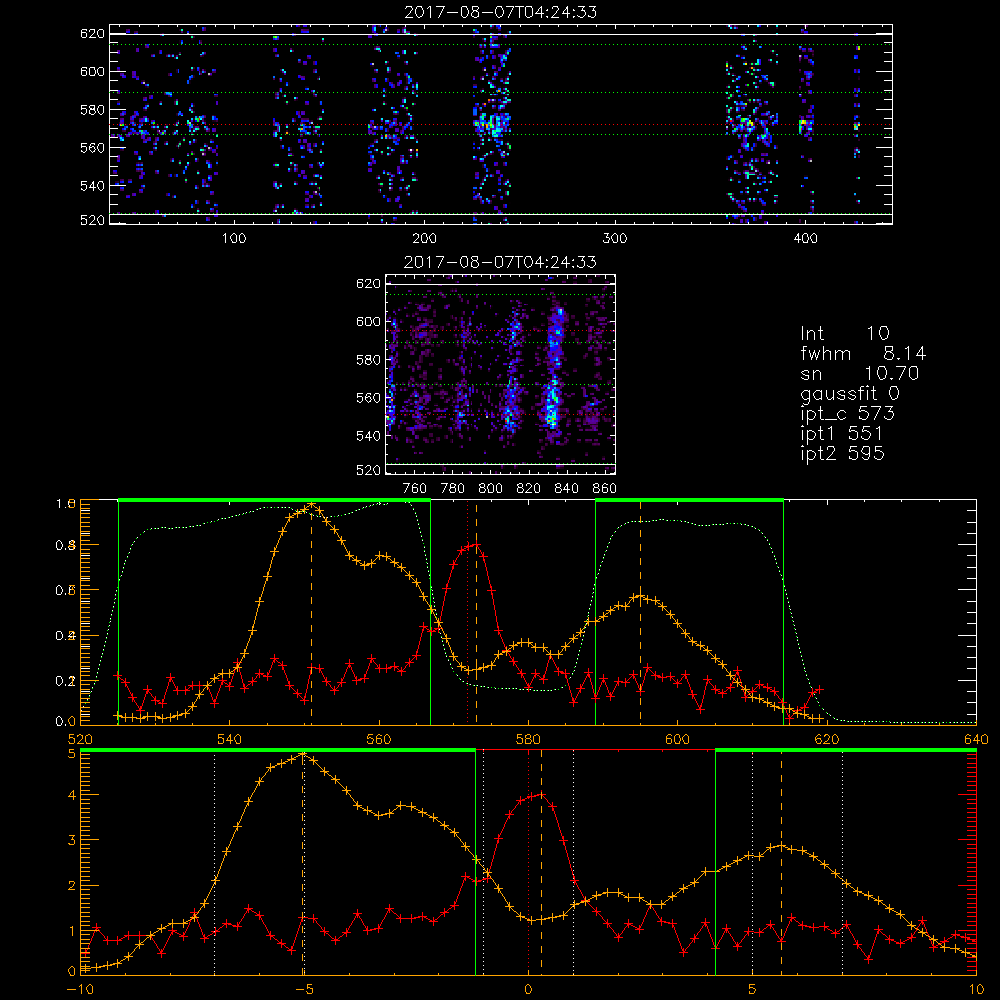Click x-axis label 800 on middle image

click(490, 489)
